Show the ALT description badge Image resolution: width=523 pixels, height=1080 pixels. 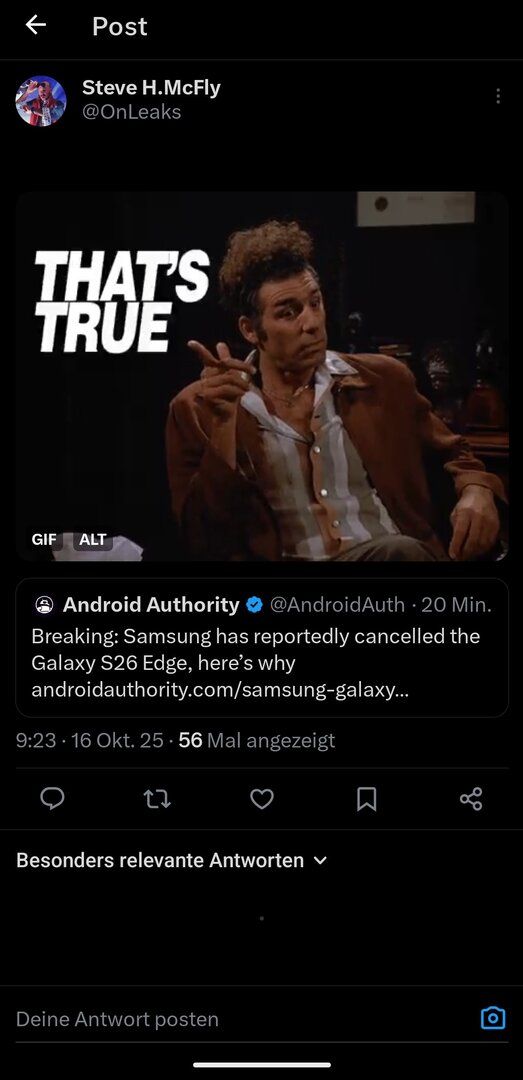click(x=92, y=539)
